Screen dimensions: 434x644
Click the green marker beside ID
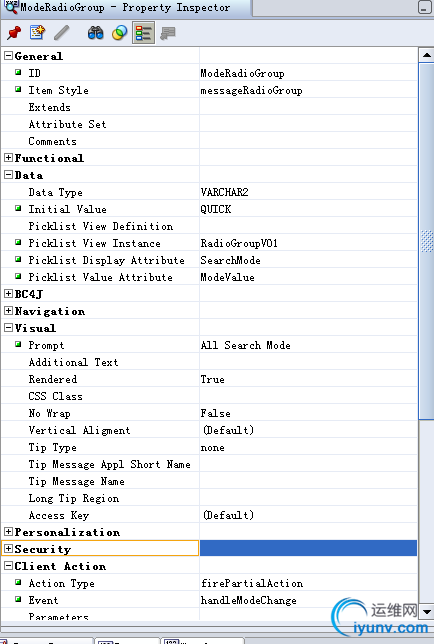pos(18,72)
